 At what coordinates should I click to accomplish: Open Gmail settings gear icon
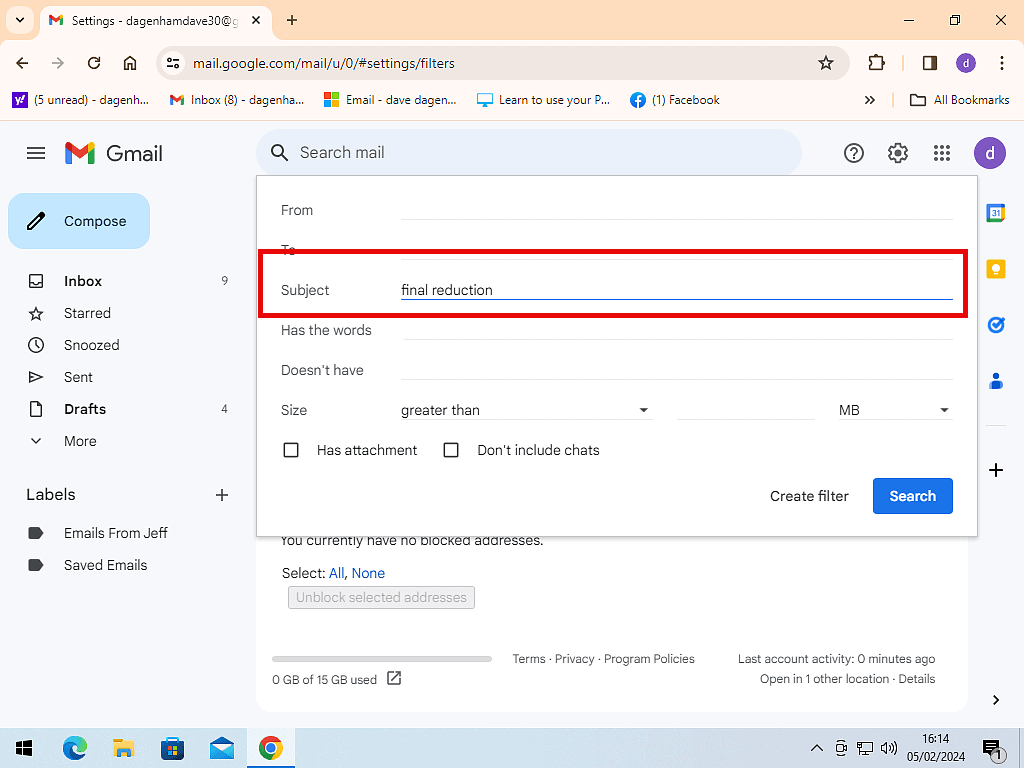[898, 153]
